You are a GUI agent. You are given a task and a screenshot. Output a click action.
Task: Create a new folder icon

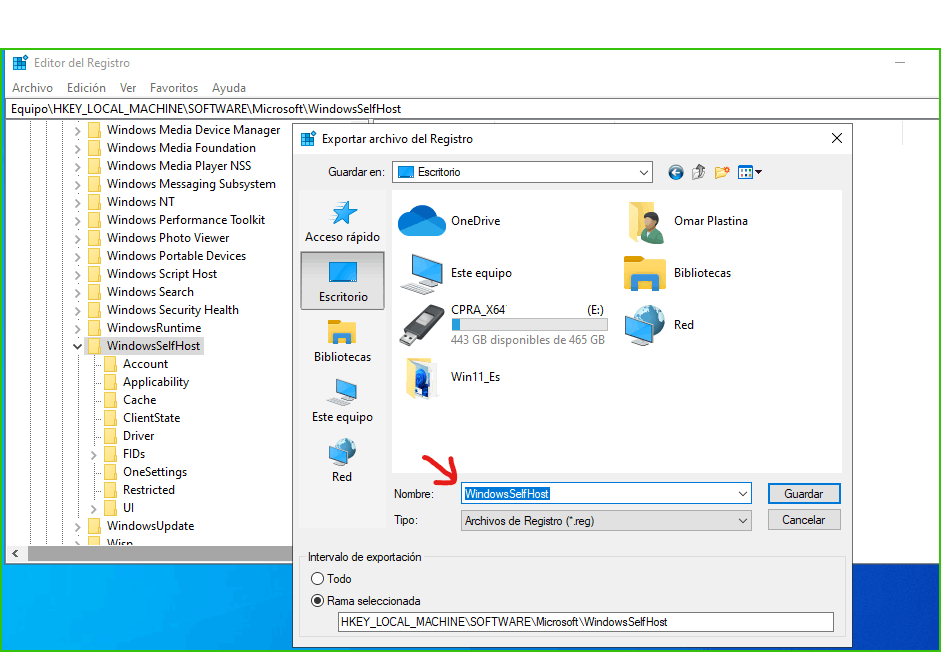click(722, 172)
